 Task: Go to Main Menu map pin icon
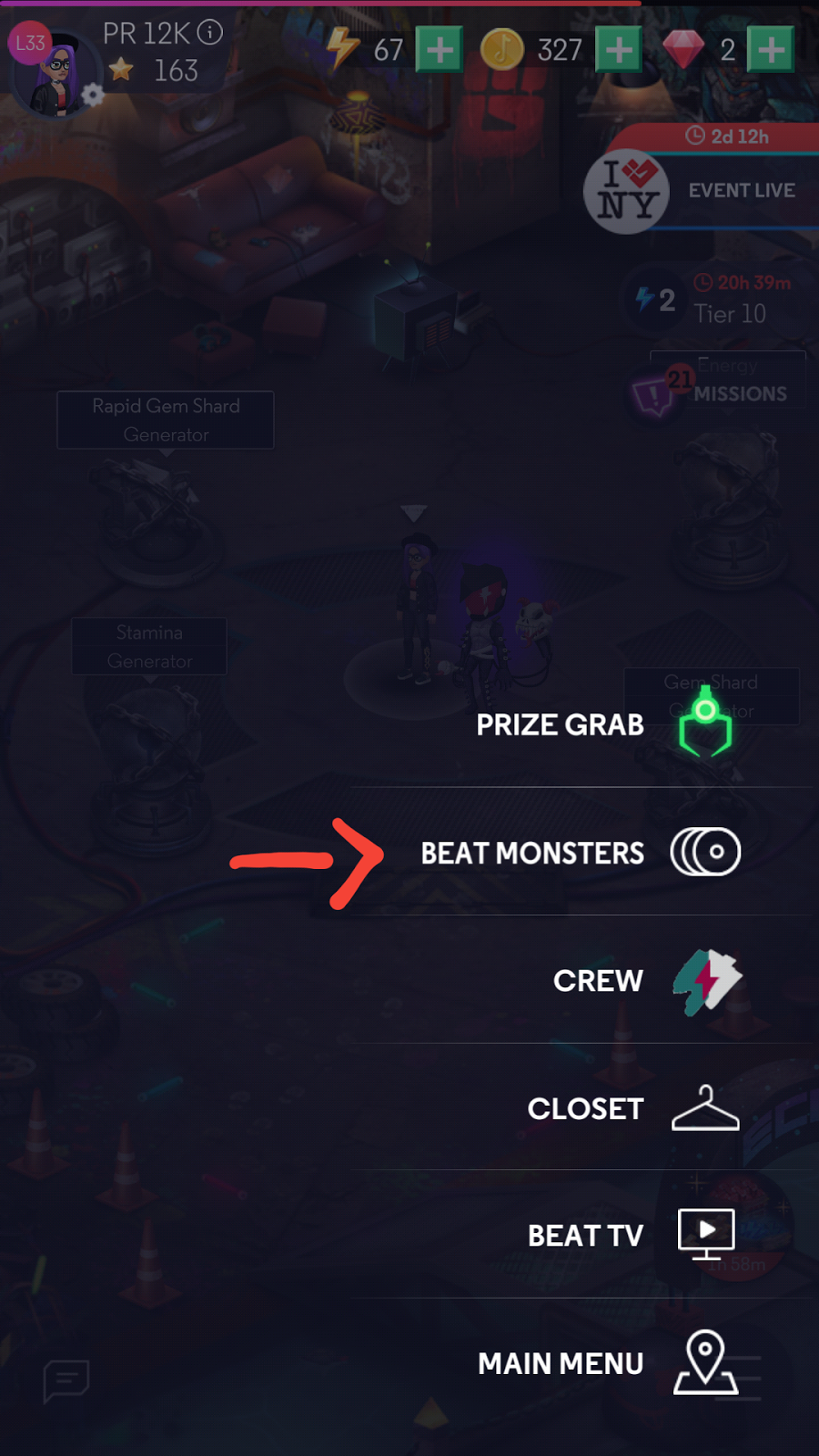(x=705, y=1362)
